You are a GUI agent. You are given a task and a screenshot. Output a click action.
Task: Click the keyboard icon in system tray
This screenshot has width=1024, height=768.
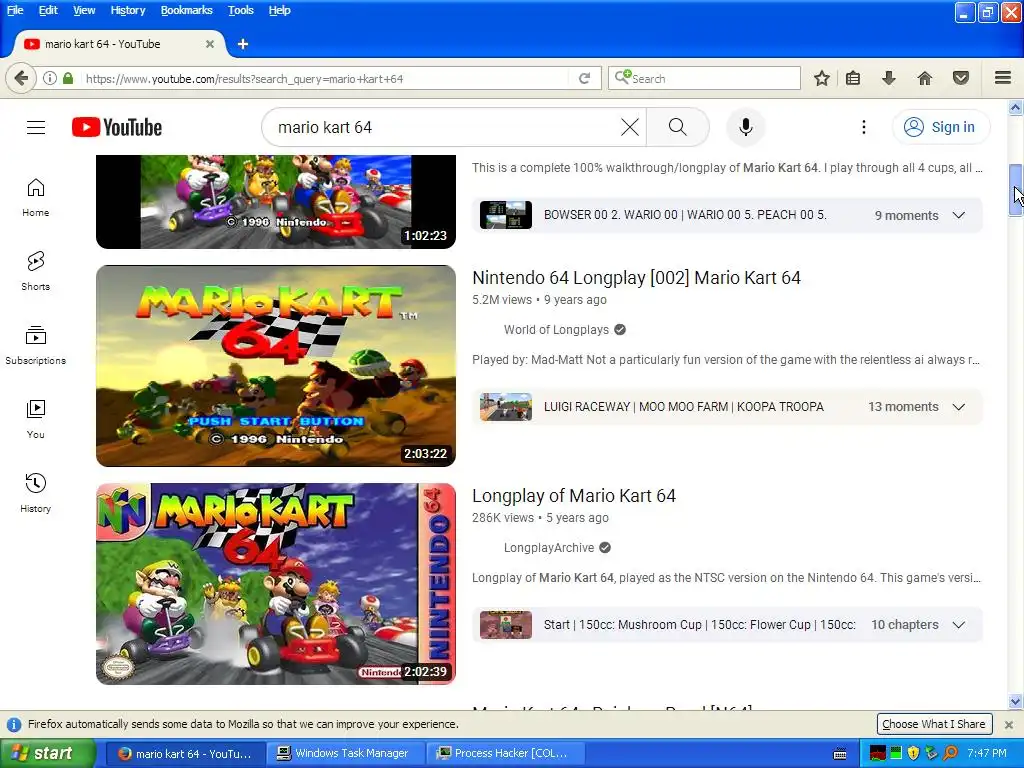tap(840, 754)
